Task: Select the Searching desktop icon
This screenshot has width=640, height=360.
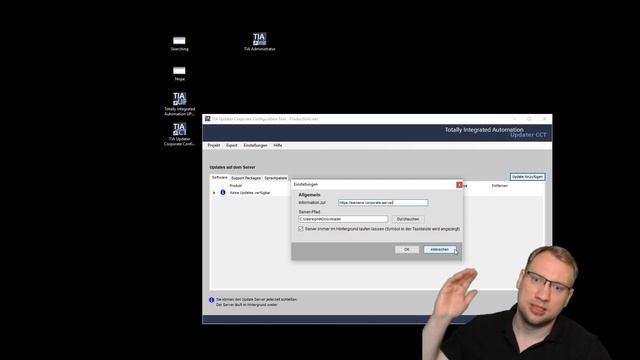Action: tap(179, 43)
